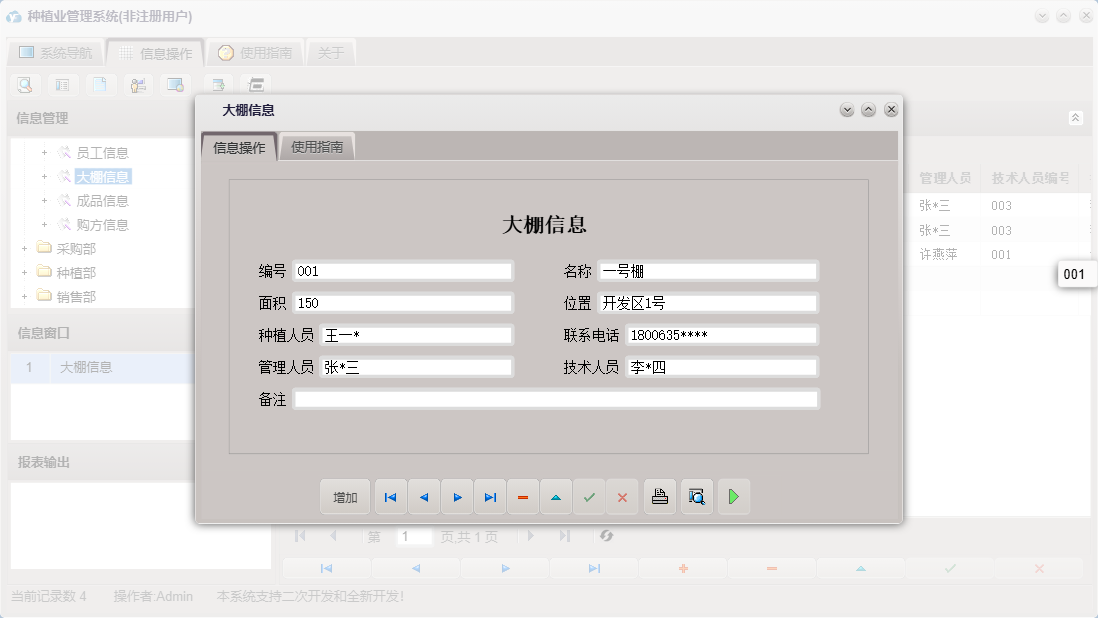Jump to first record with navigation icon

click(390, 496)
